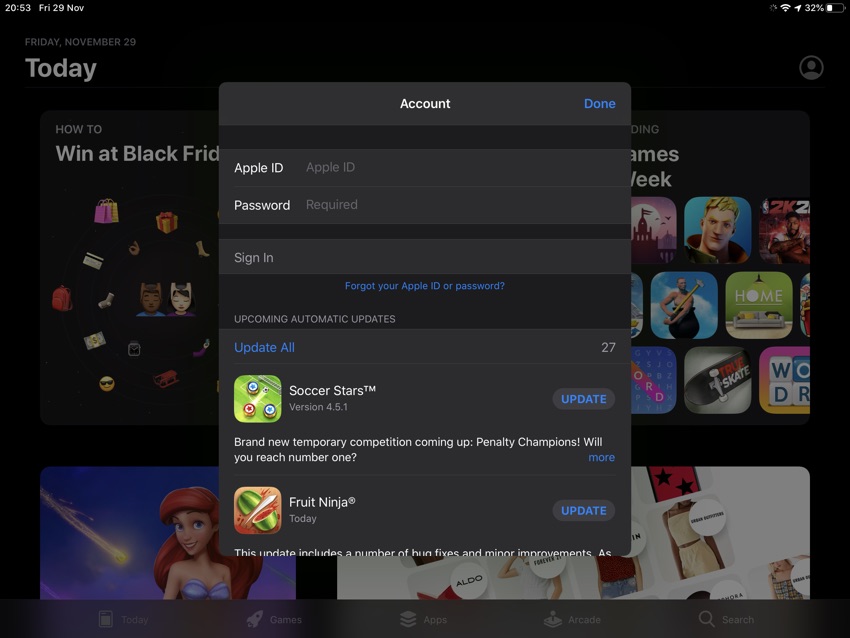The image size is (850, 638).
Task: Open the castle silhouette game icon
Action: pos(654,230)
